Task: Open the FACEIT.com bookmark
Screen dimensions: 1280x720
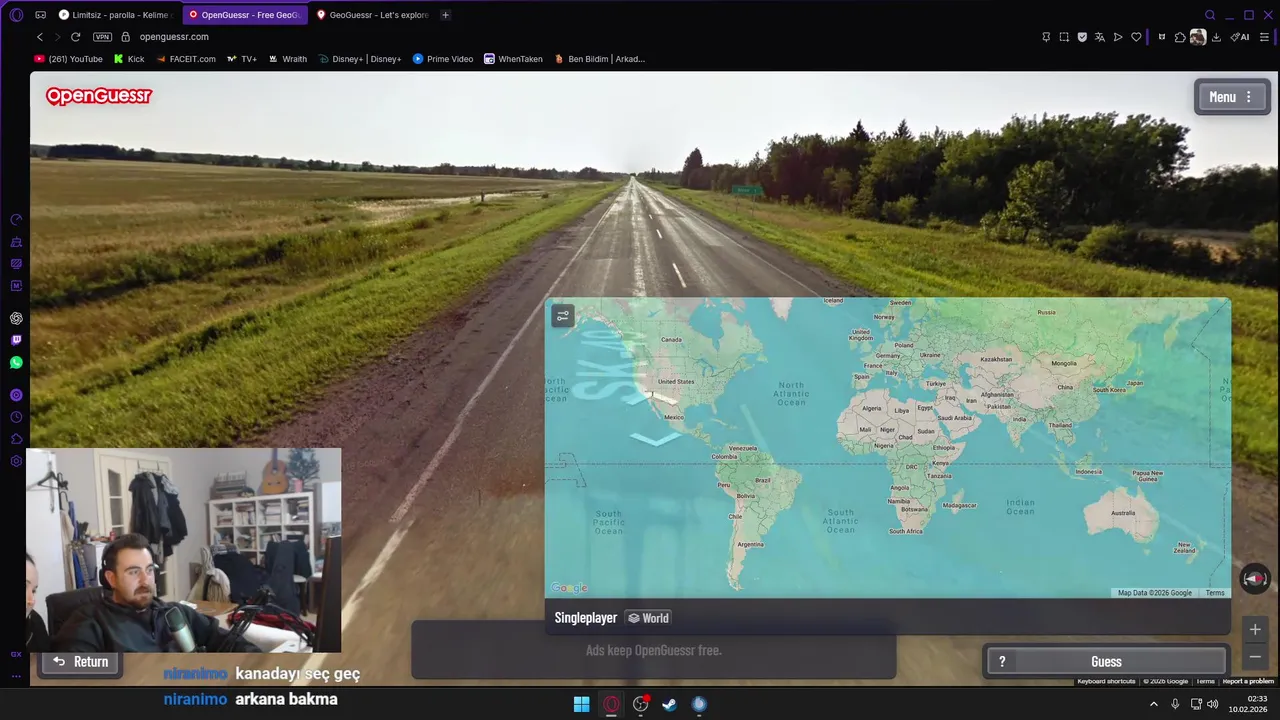Action: click(186, 59)
